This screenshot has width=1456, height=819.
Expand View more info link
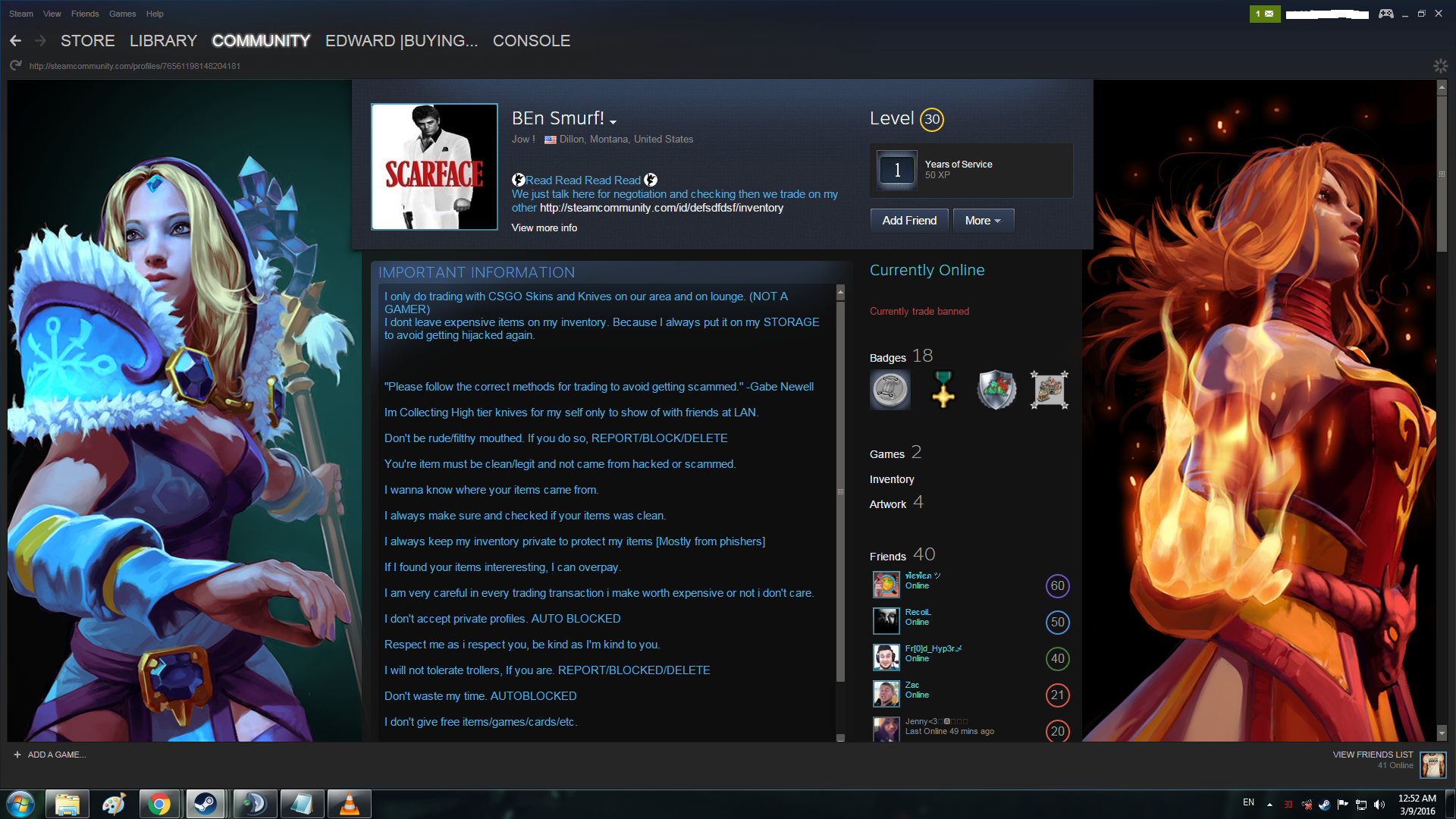tap(544, 227)
